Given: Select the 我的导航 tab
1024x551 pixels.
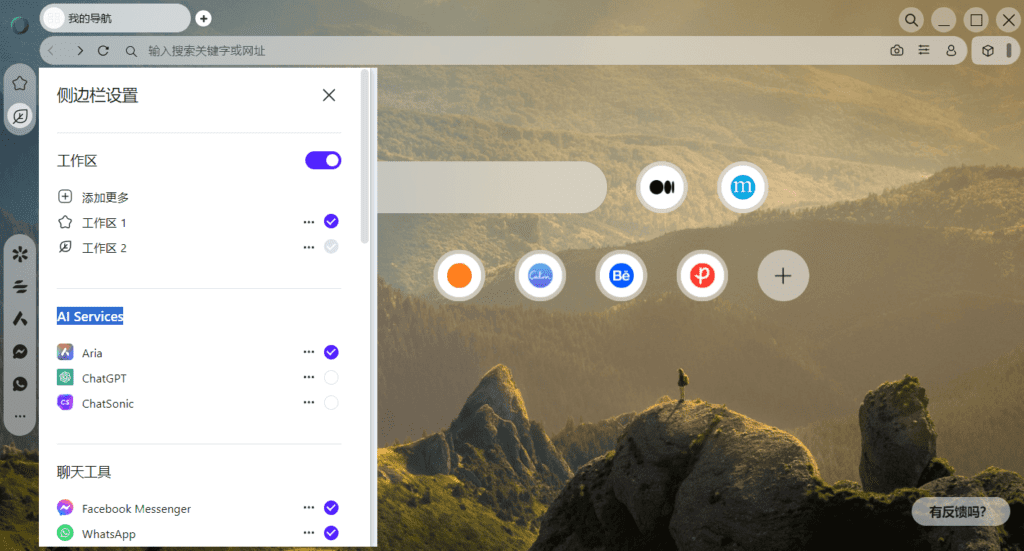Looking at the screenshot, I should coord(115,18).
